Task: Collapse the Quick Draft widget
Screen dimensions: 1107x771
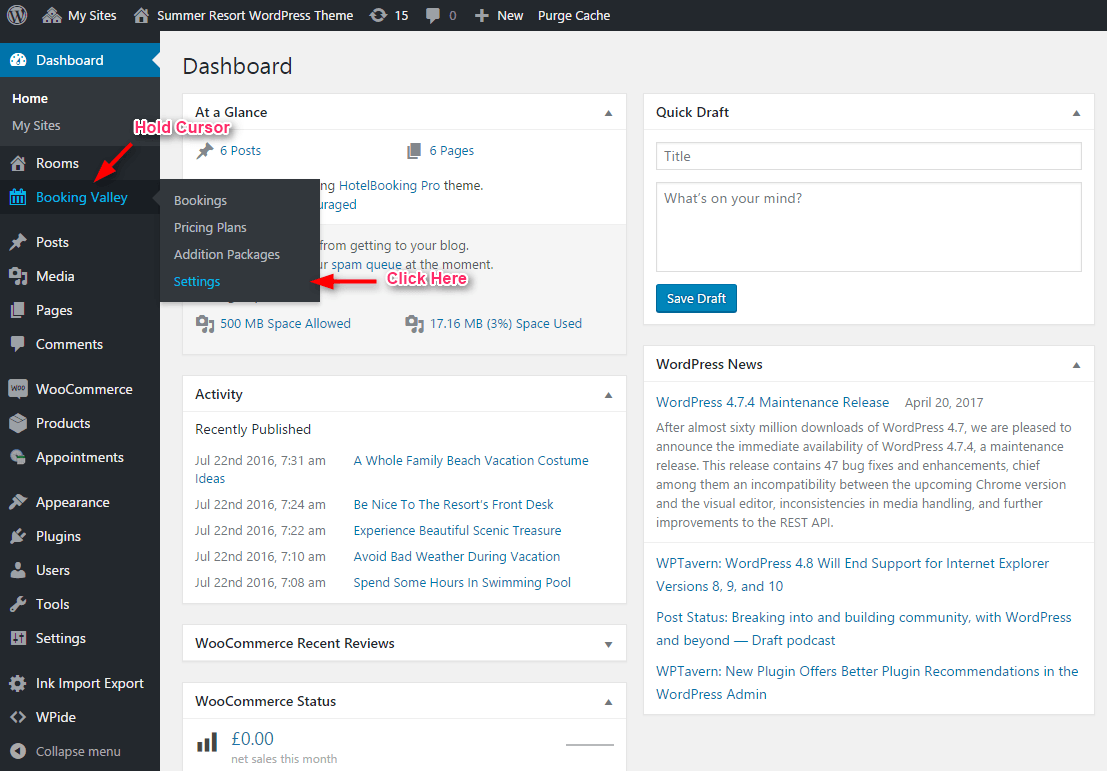Action: click(1076, 113)
